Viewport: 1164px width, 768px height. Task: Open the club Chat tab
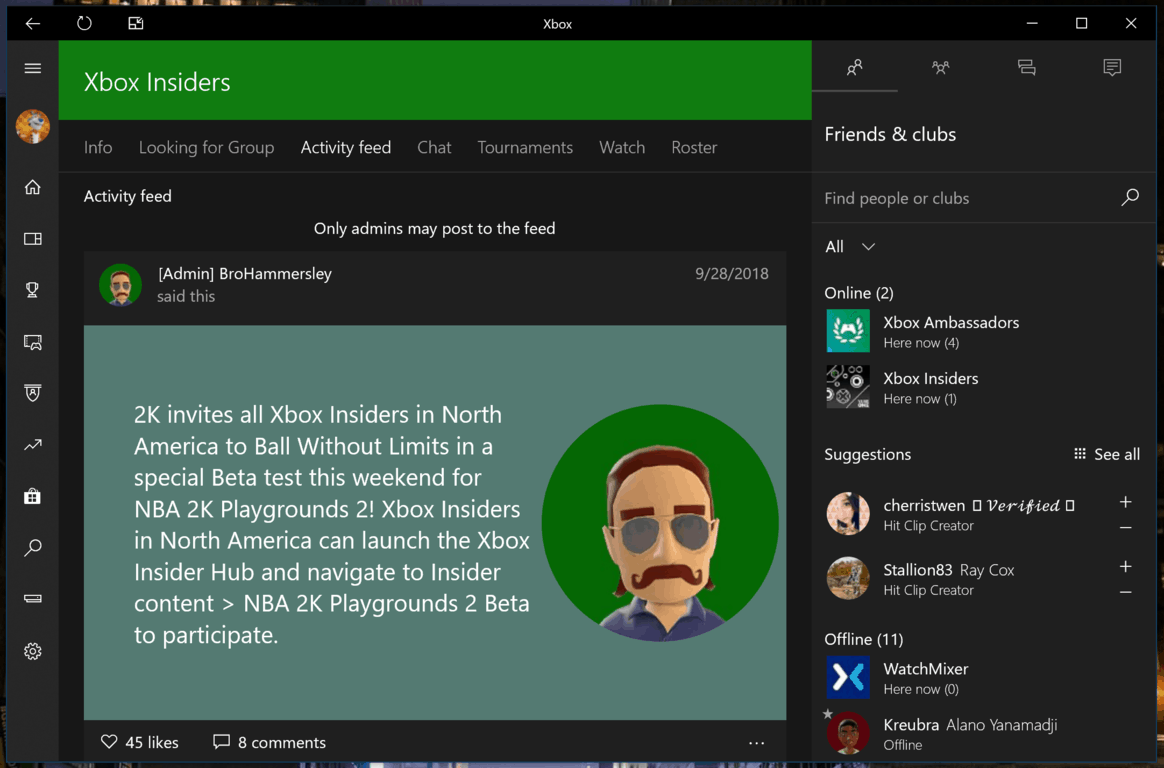click(434, 147)
